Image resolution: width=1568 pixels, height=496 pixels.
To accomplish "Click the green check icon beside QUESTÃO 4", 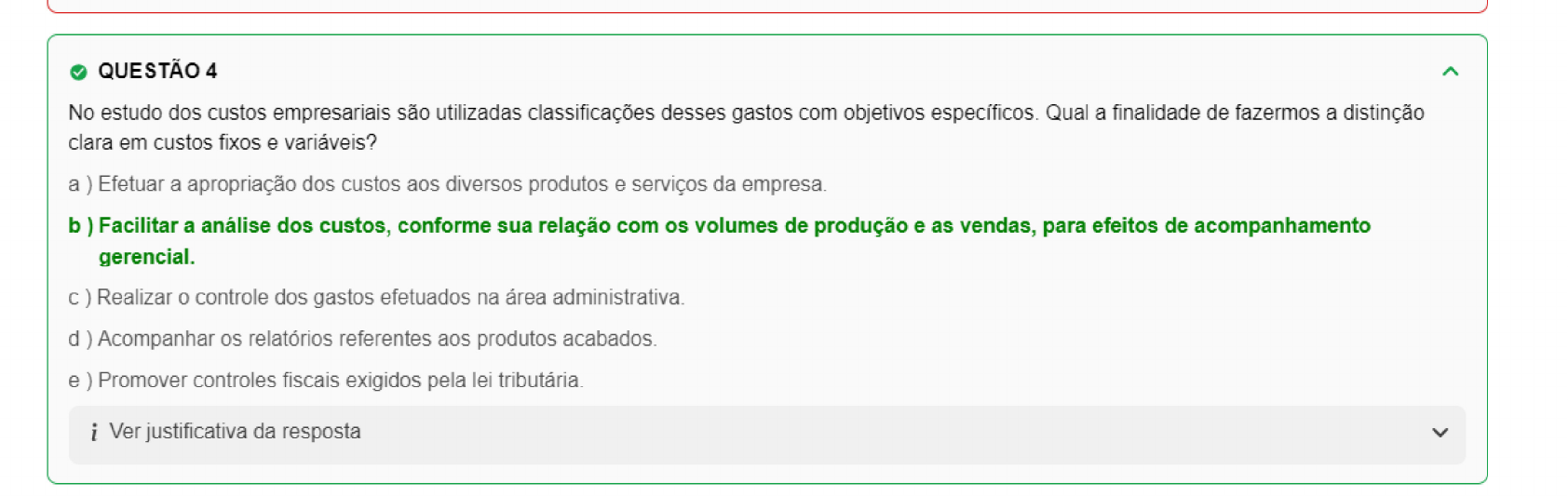I will [x=78, y=72].
